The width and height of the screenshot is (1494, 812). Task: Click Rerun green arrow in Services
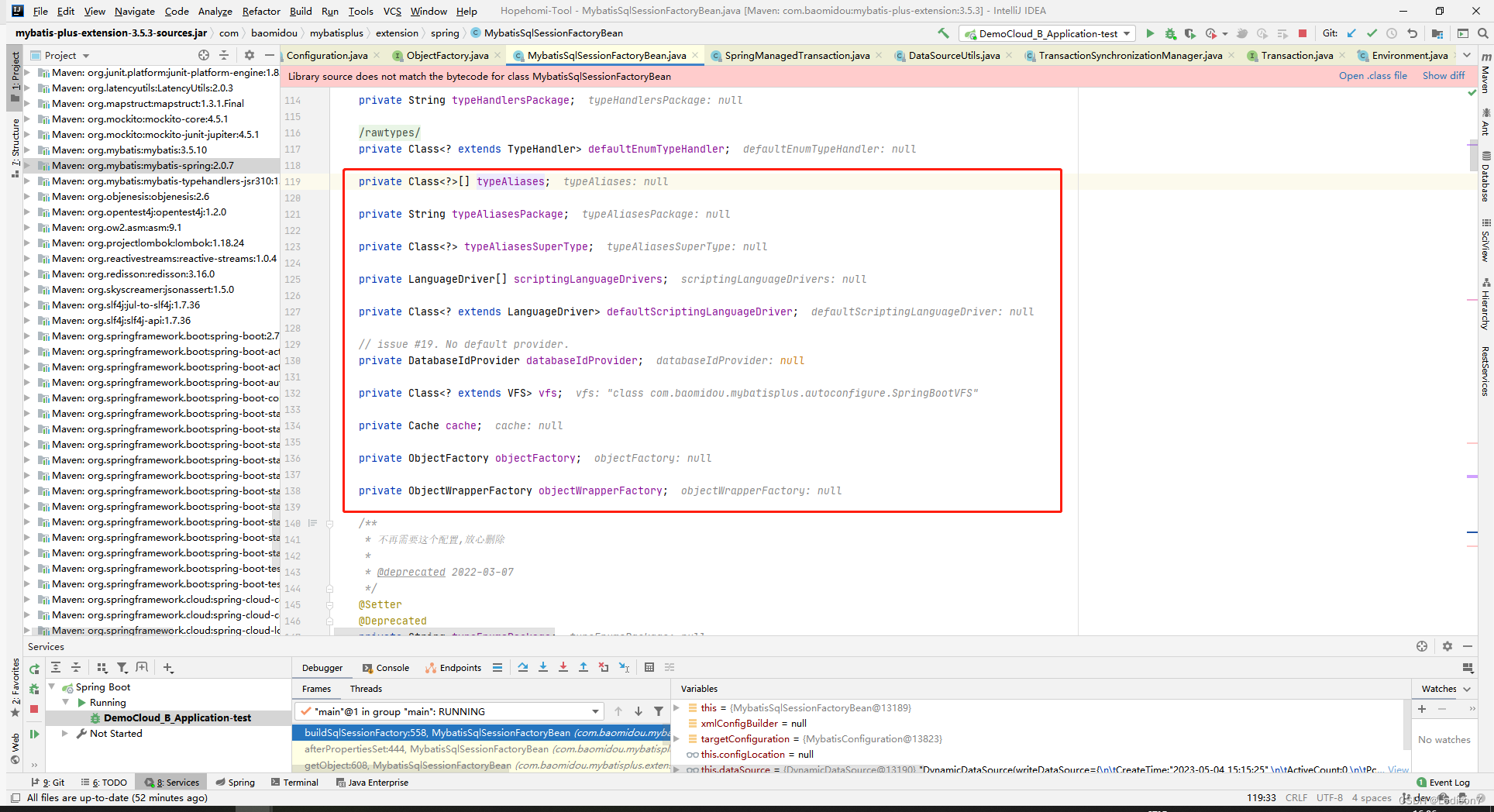pyautogui.click(x=34, y=669)
